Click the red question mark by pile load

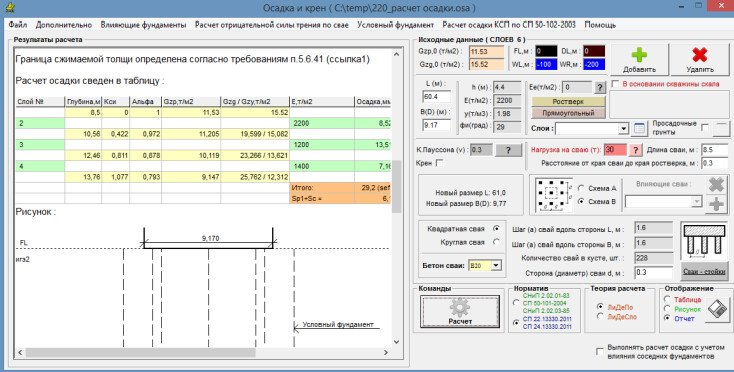tap(635, 150)
